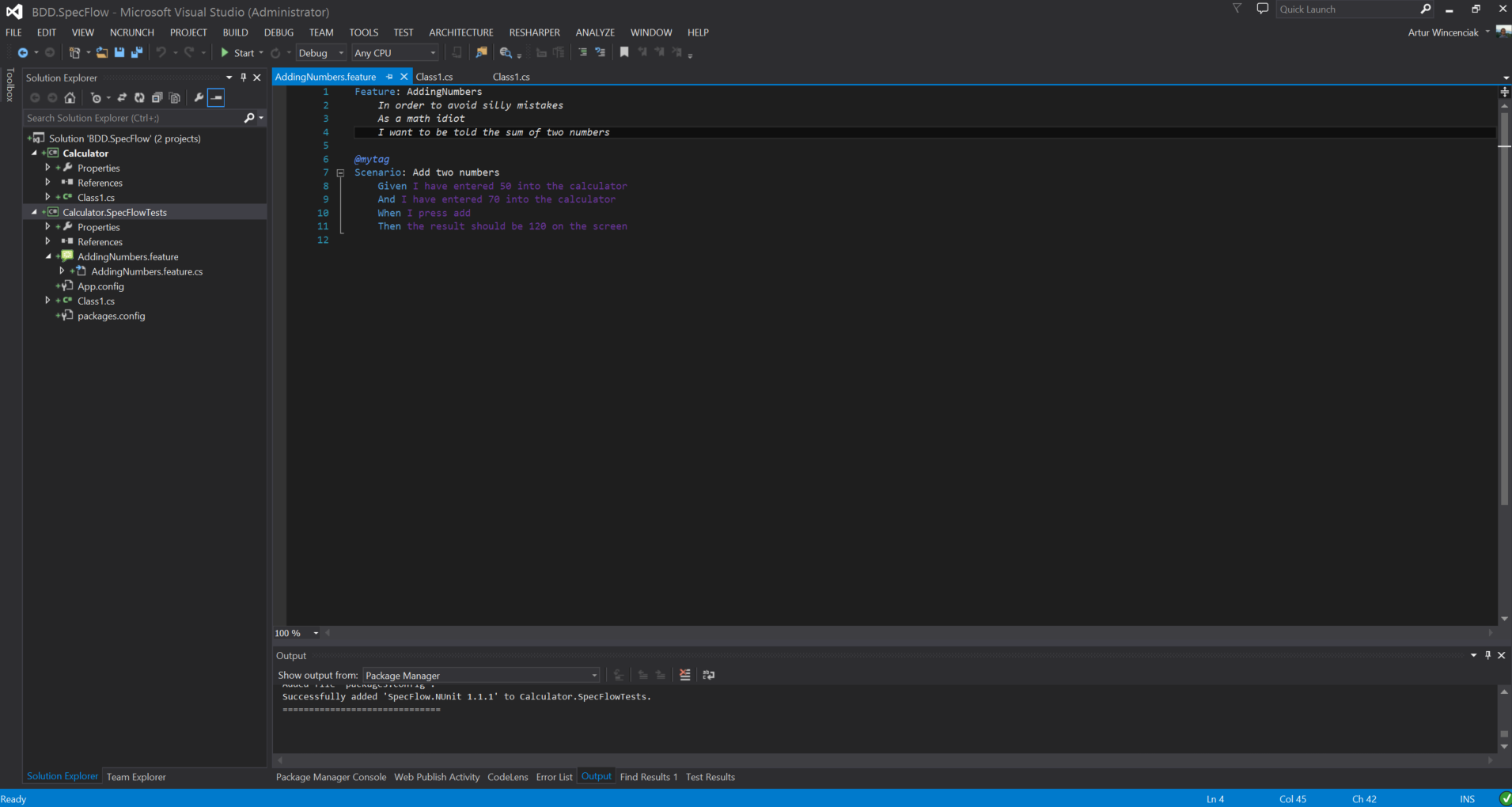Toggle Show All Files in Solution Explorer
This screenshot has height=807, width=1512.
tap(175, 98)
